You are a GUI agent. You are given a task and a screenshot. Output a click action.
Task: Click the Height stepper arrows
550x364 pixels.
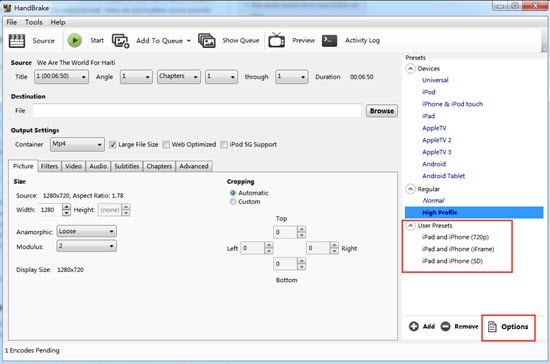126,210
